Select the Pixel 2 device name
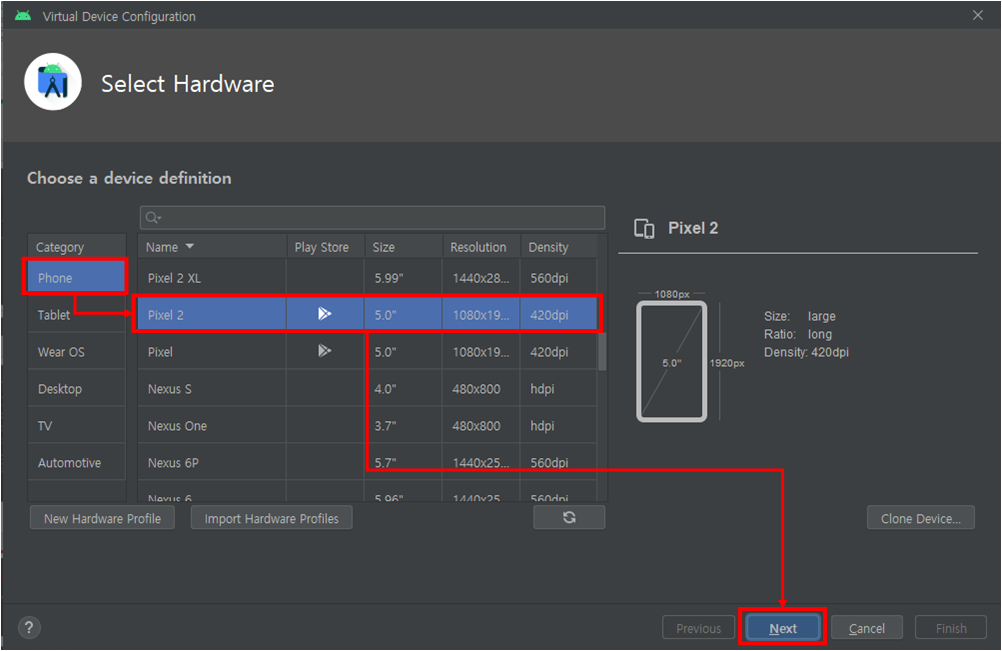 (x=166, y=315)
